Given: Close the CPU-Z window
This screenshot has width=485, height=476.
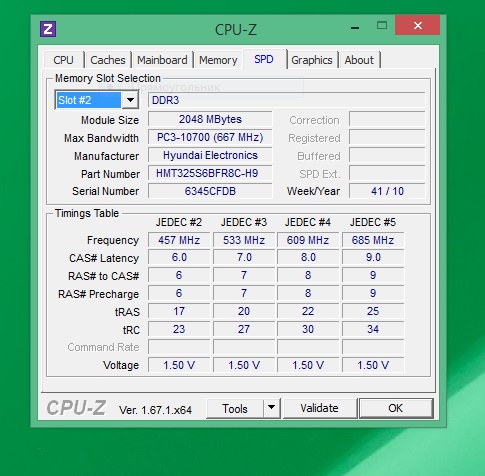Looking at the screenshot, I should click(417, 25).
